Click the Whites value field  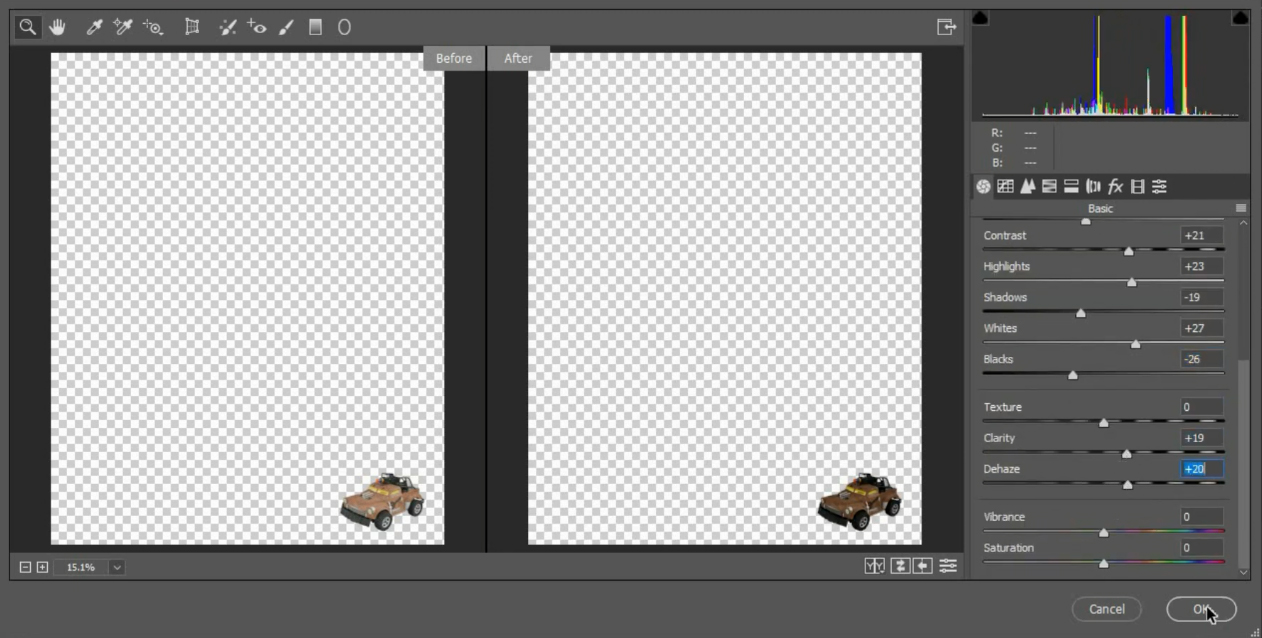[1201, 329]
